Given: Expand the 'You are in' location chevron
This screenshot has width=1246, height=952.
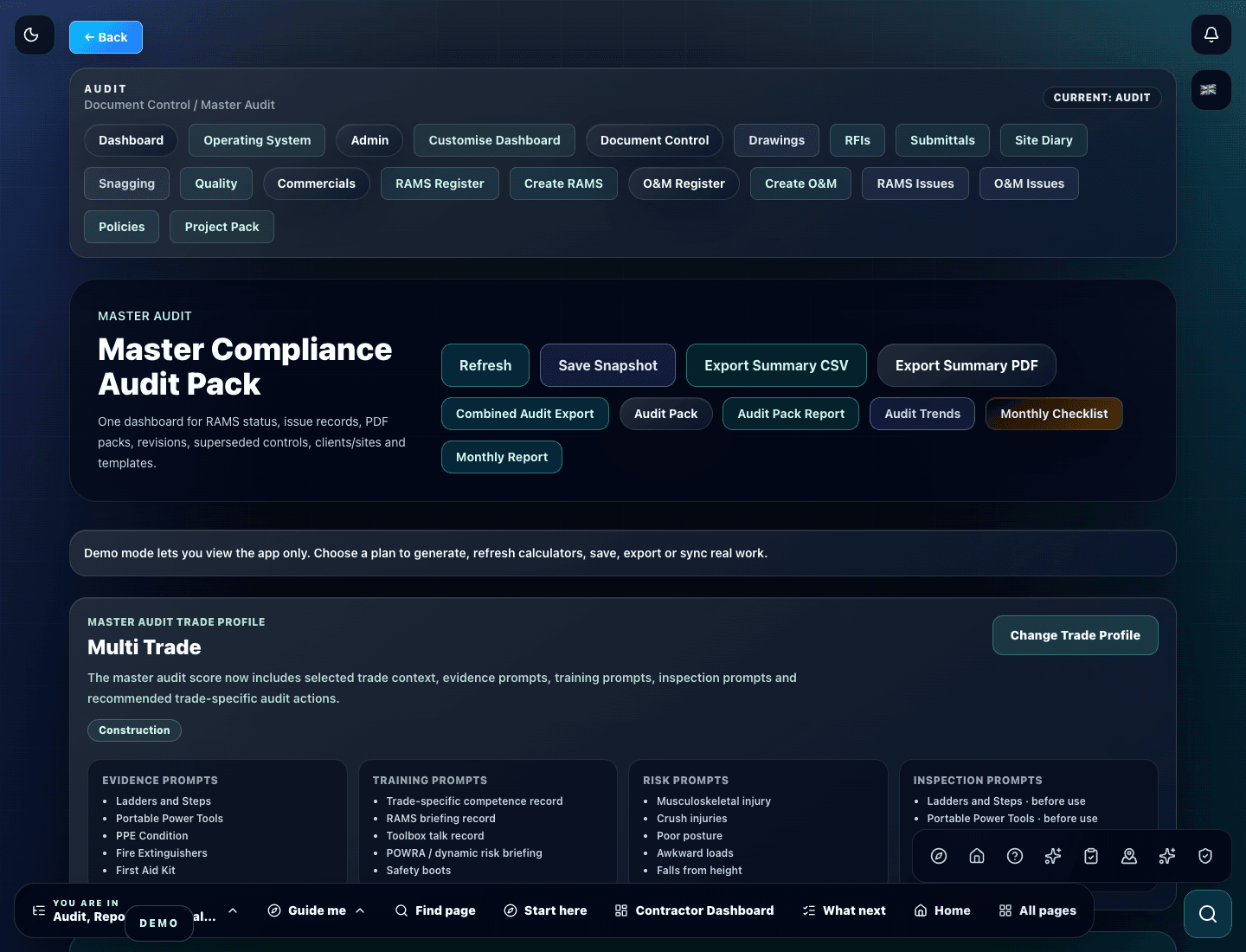Looking at the screenshot, I should pos(233,910).
